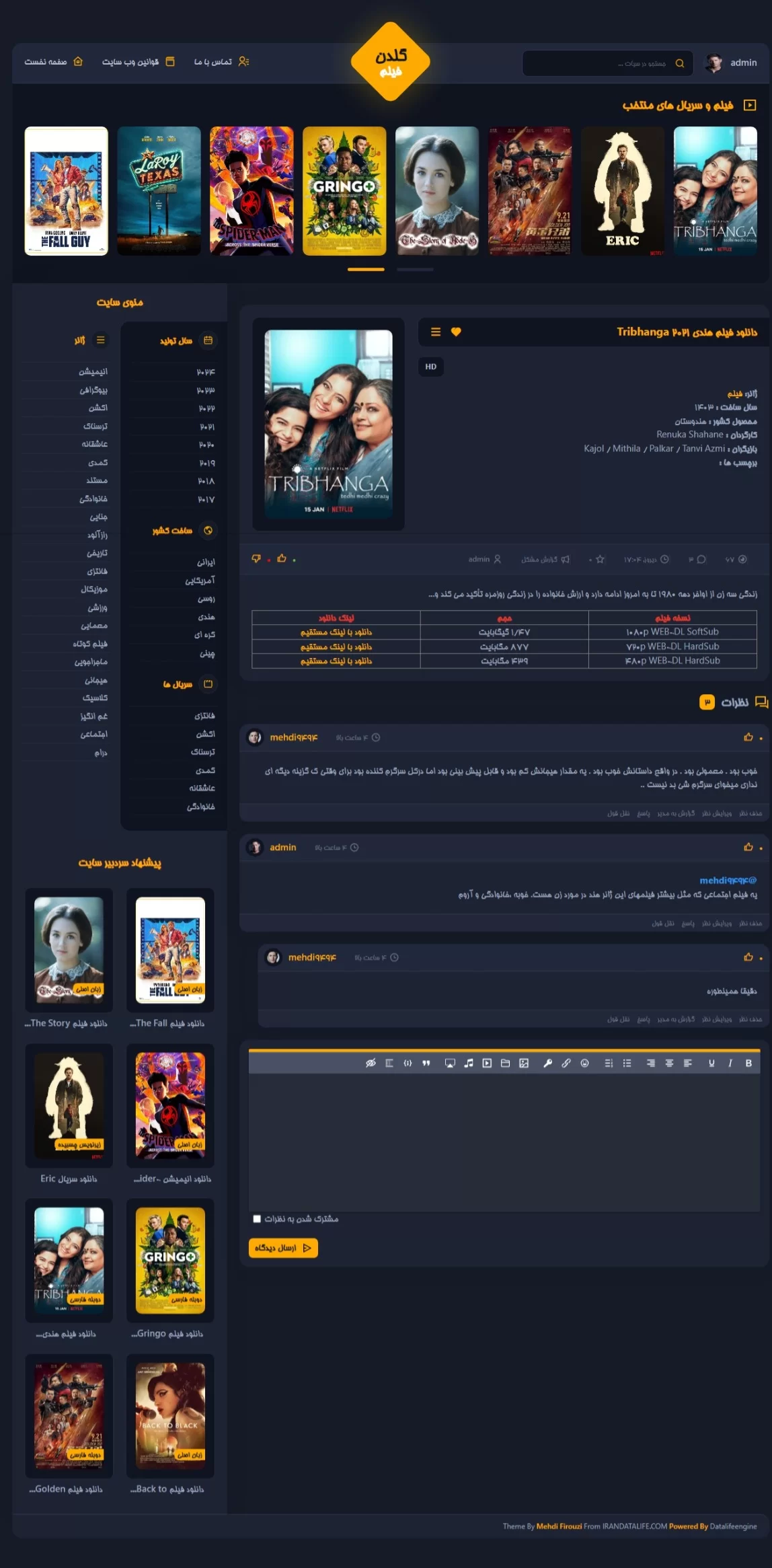Enable the مشترک شدن به نظرات checkbox
772x1568 pixels.
tap(257, 1218)
